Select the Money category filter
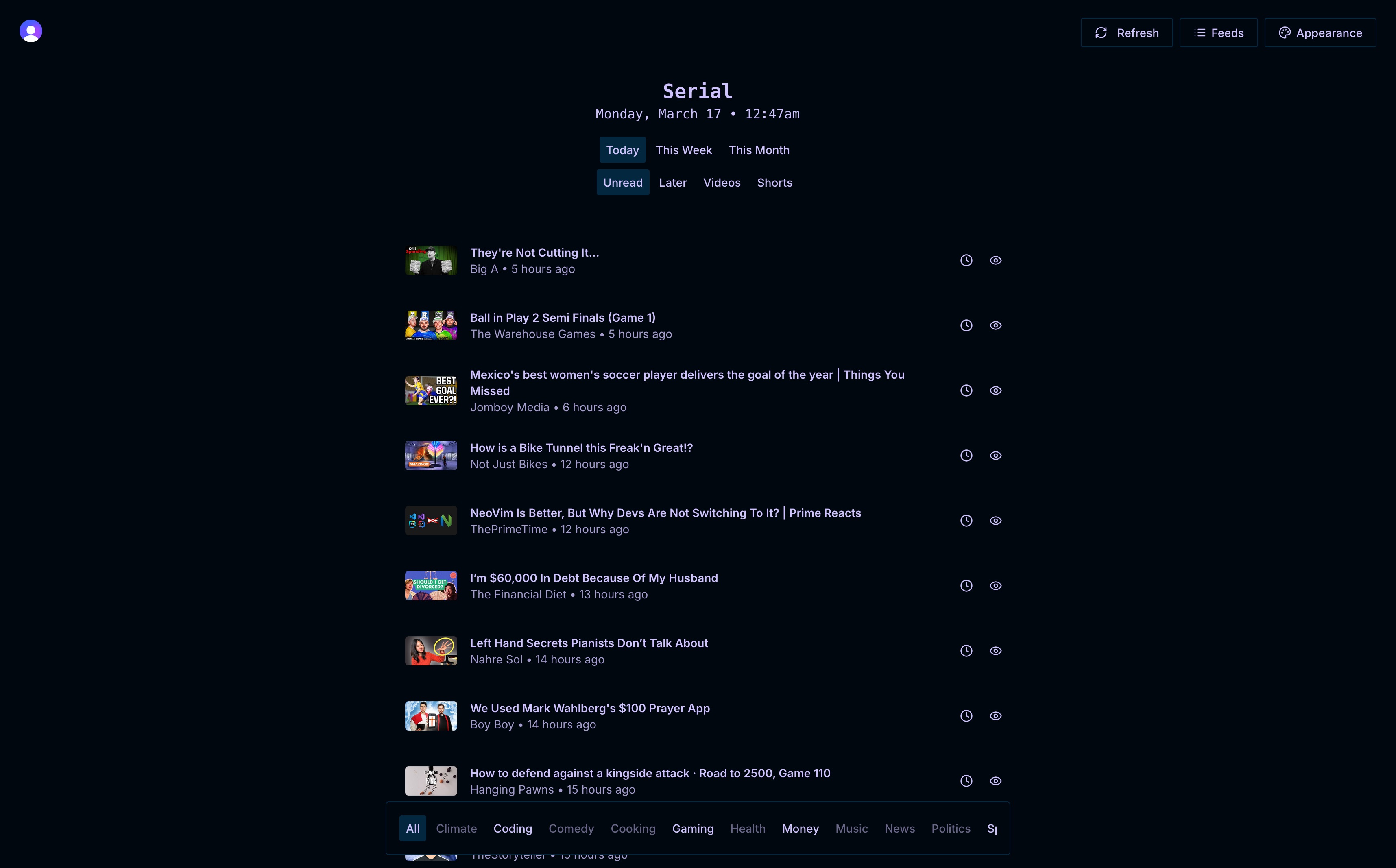Image resolution: width=1396 pixels, height=868 pixels. [800, 829]
